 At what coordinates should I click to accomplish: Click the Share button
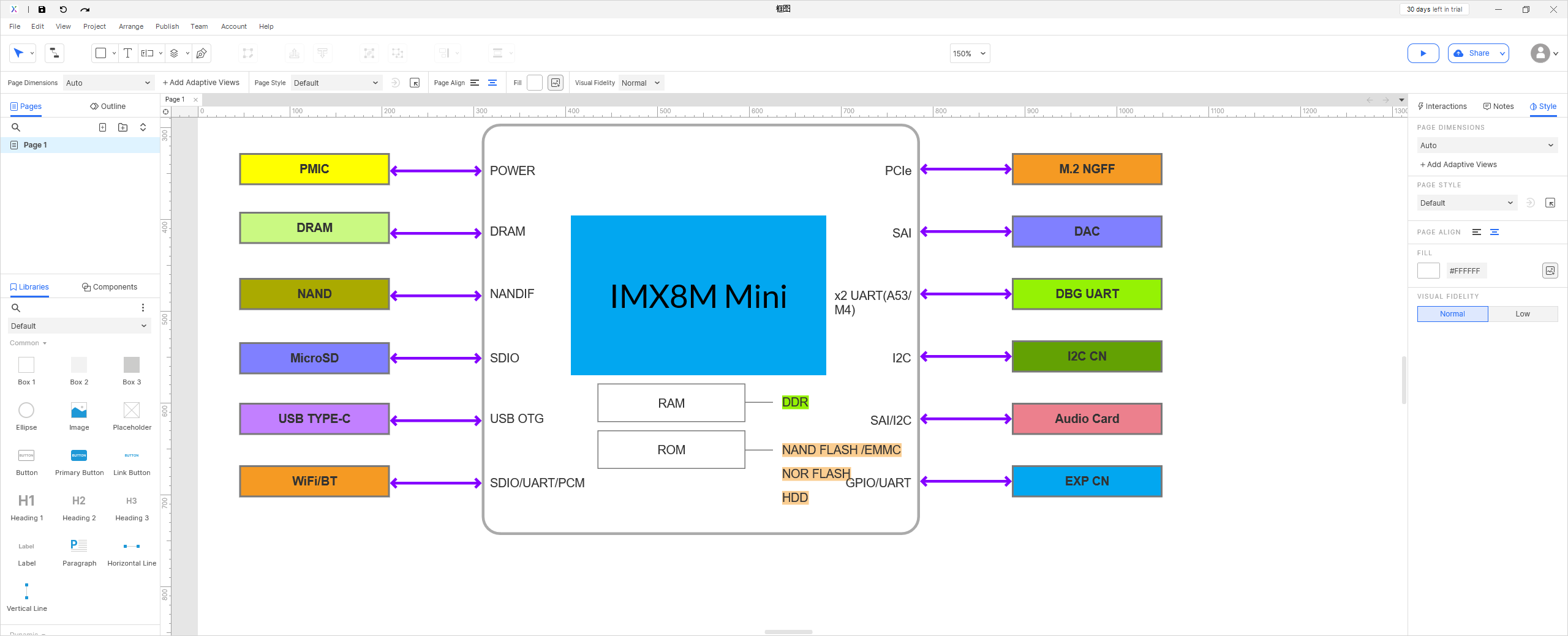point(1473,53)
